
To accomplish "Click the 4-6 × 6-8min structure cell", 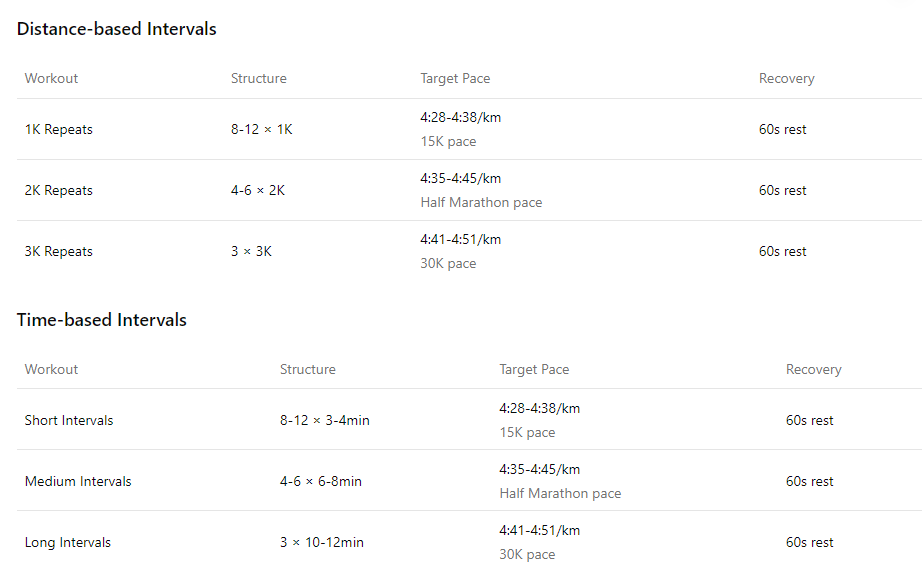I will coord(321,482).
